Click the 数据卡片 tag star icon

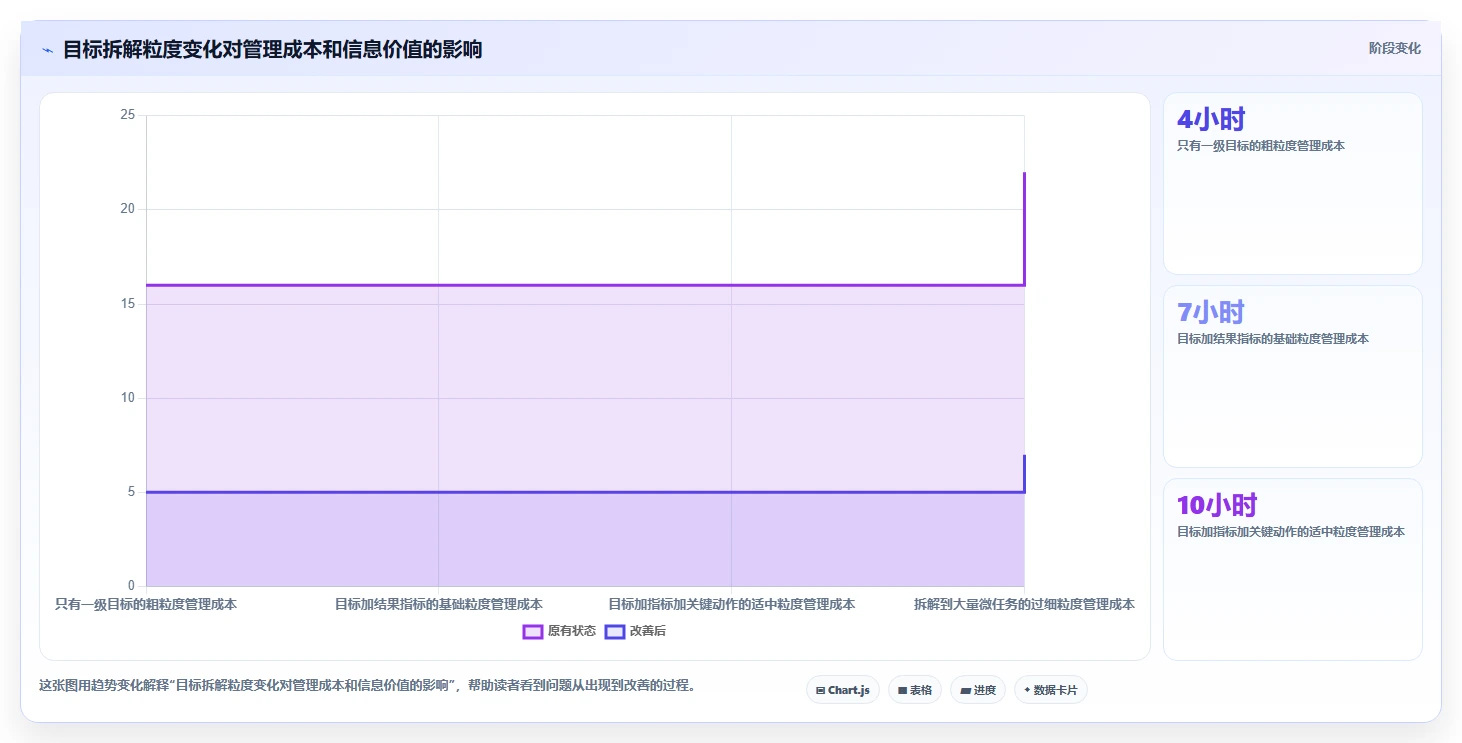click(1027, 690)
